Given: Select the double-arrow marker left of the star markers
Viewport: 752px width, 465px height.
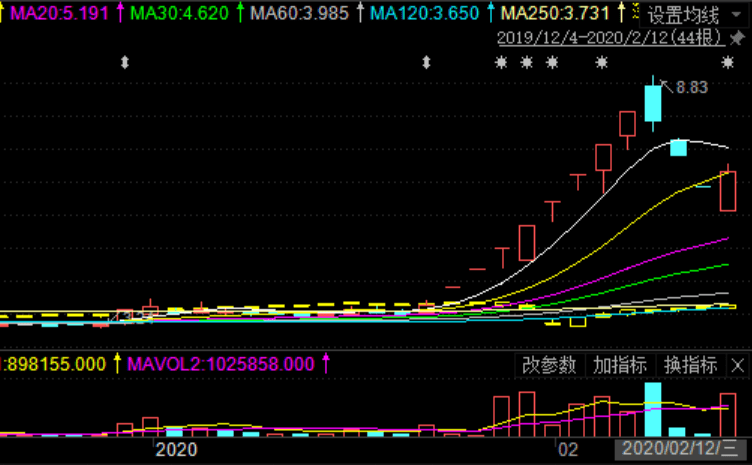Looking at the screenshot, I should click(x=426, y=62).
